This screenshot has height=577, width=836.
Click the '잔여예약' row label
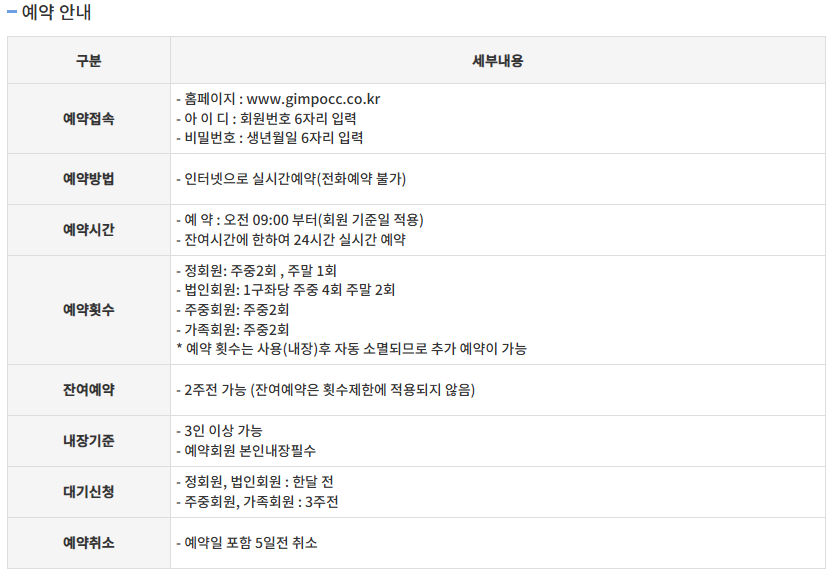[89, 389]
